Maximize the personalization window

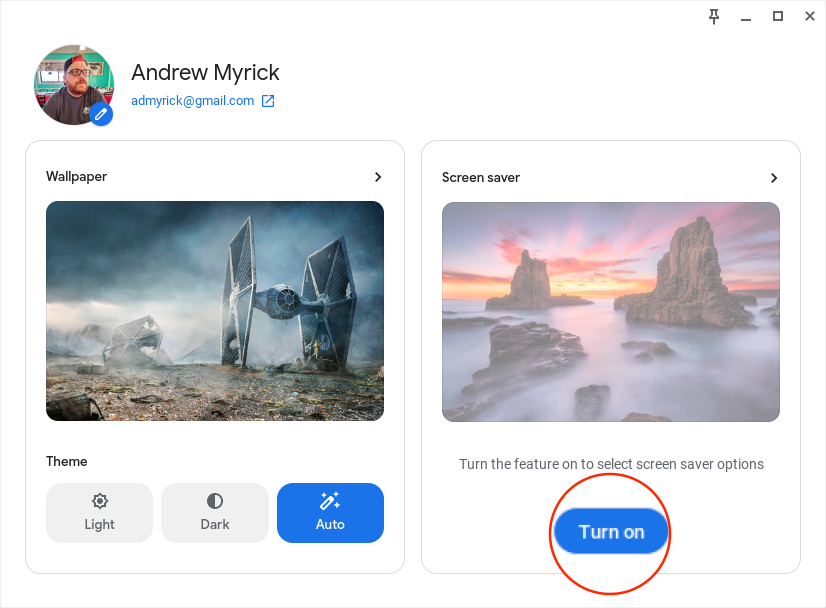coord(778,16)
